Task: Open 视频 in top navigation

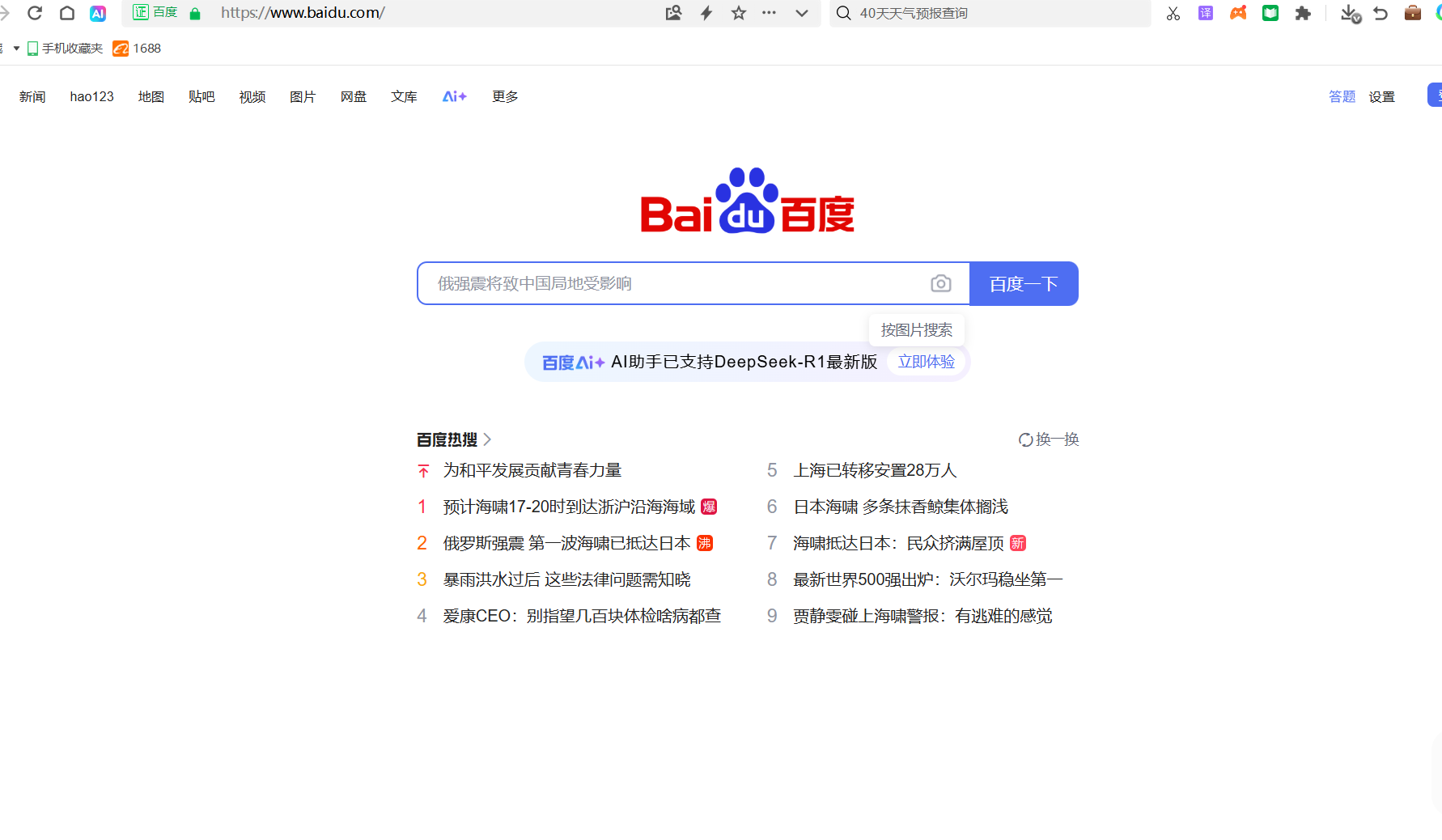Action: (x=252, y=96)
